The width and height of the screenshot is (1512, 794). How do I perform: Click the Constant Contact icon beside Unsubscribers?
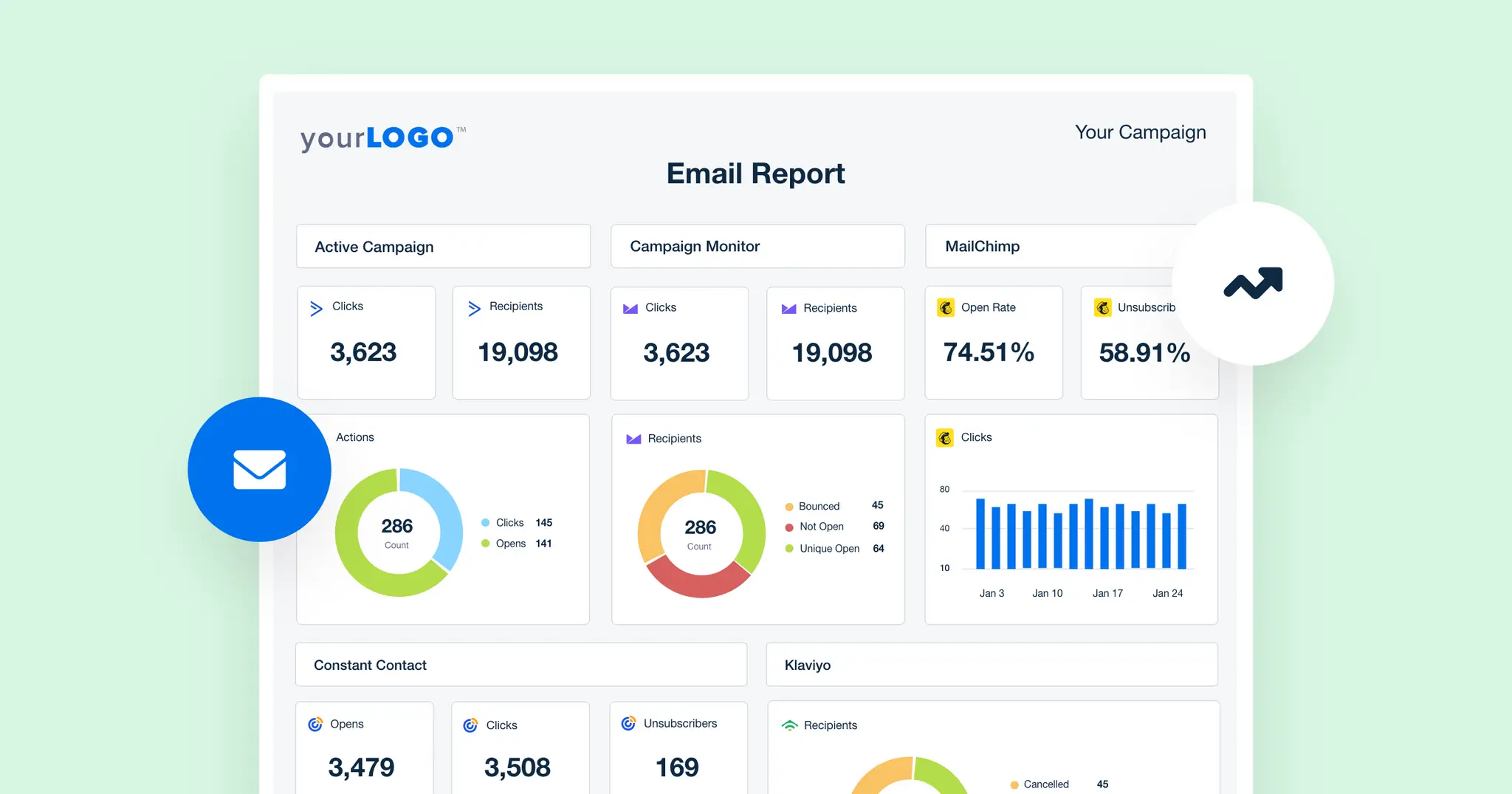click(x=628, y=723)
